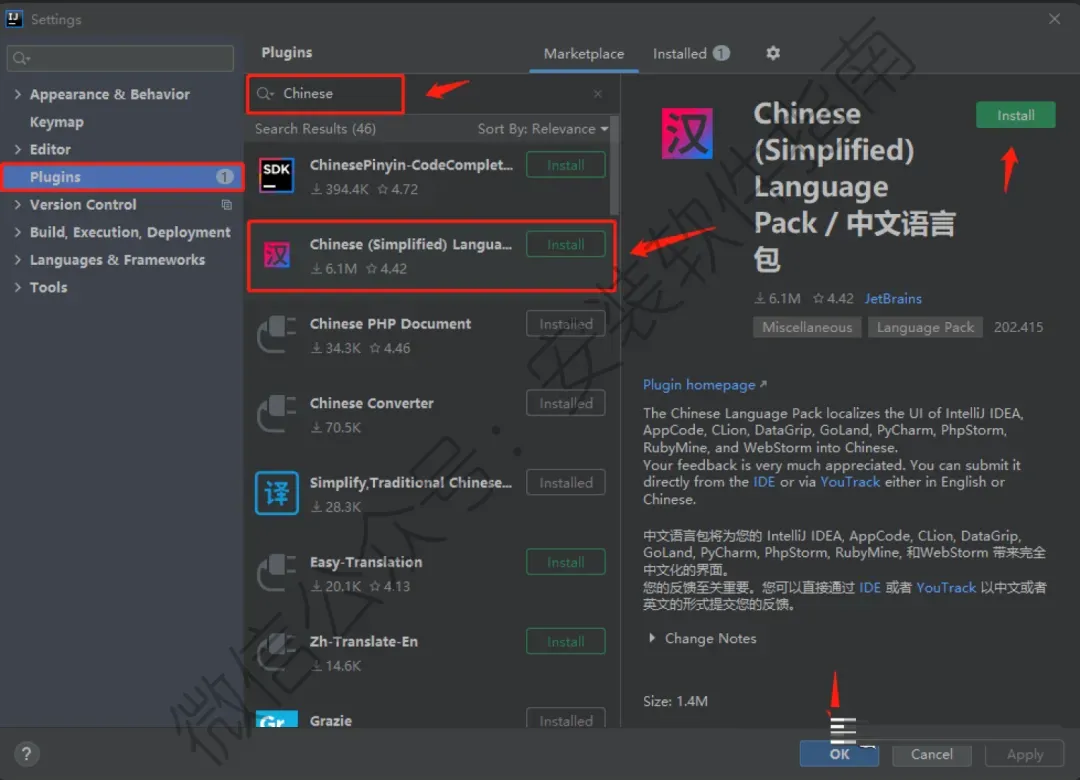Click the Installed tab count badge
The width and height of the screenshot is (1080, 780).
click(x=721, y=53)
